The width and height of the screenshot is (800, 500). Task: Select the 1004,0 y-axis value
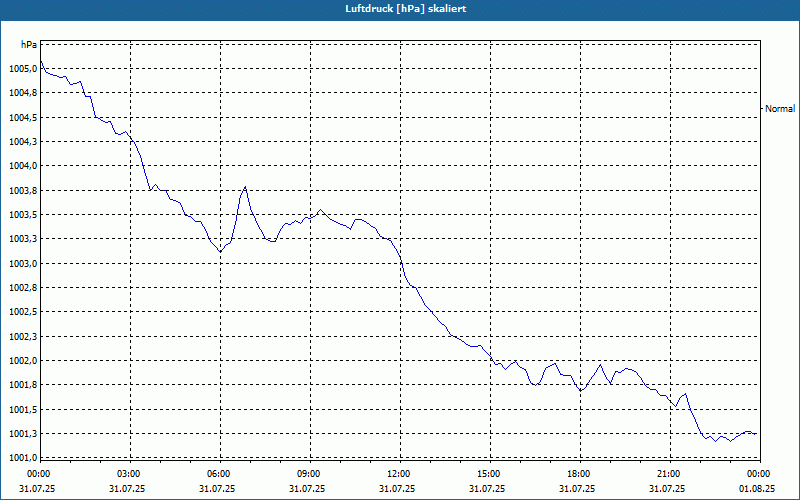click(x=23, y=166)
